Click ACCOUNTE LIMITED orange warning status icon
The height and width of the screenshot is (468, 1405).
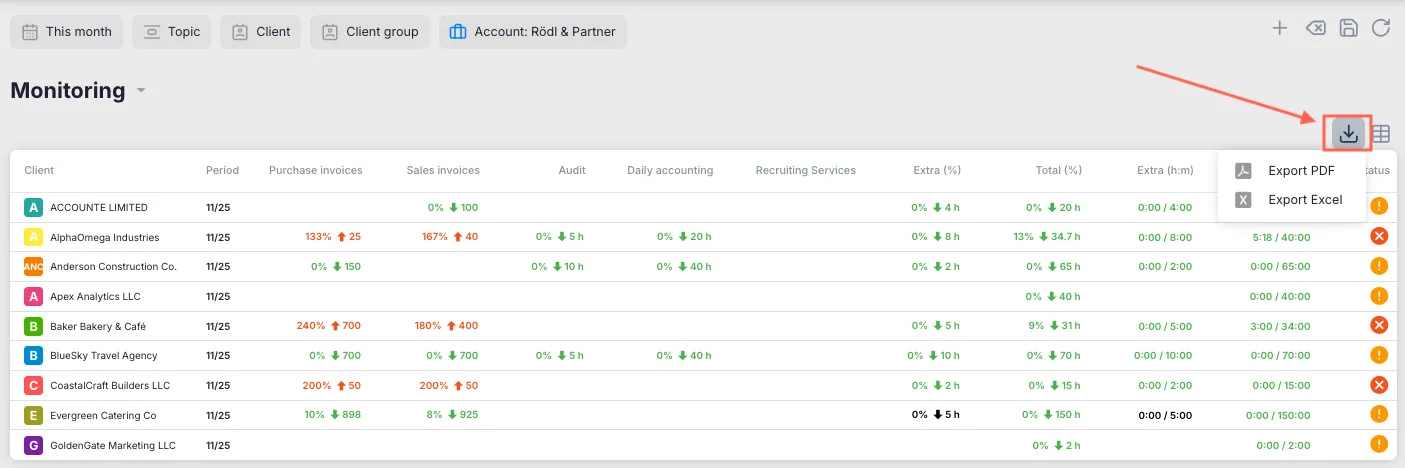(1379, 207)
